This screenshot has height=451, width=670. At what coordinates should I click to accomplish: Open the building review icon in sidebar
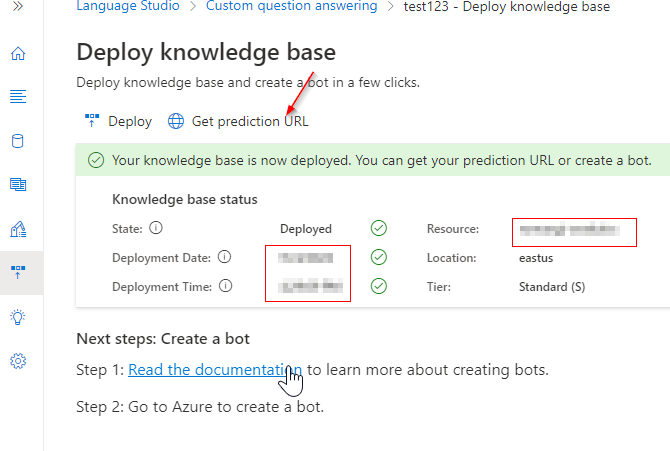point(18,229)
